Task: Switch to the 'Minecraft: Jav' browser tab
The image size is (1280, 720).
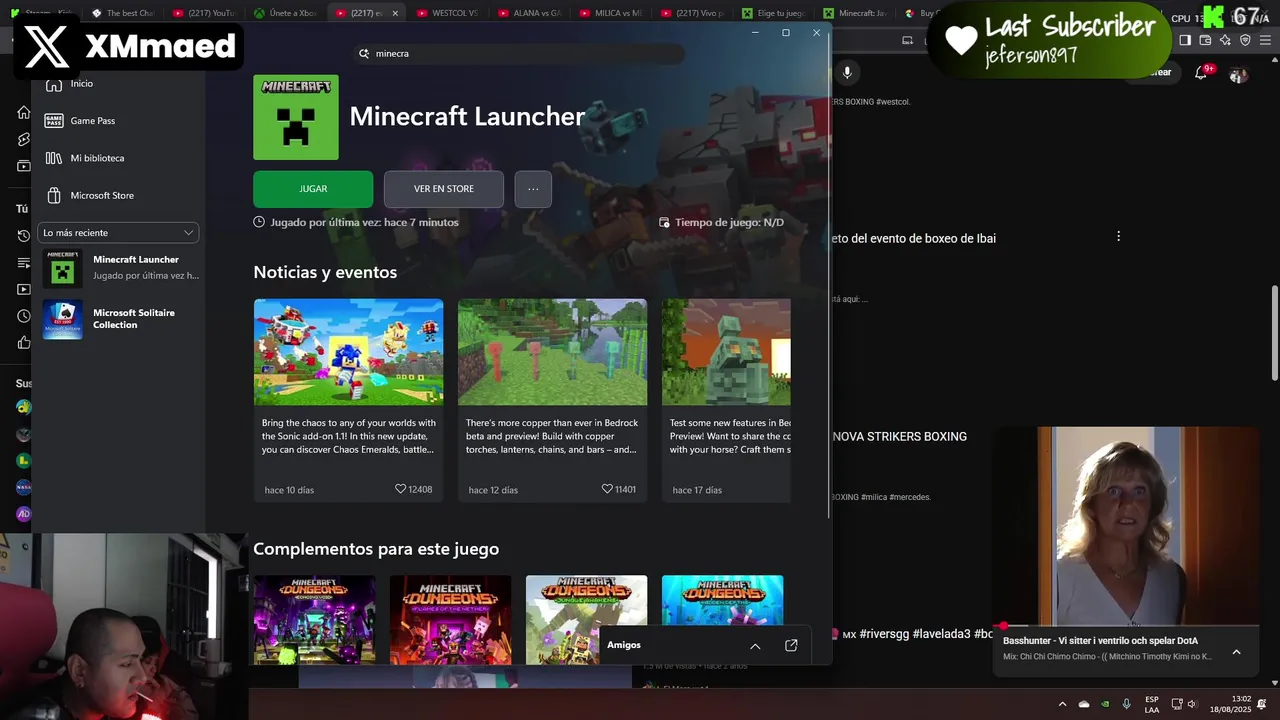Action: click(854, 13)
